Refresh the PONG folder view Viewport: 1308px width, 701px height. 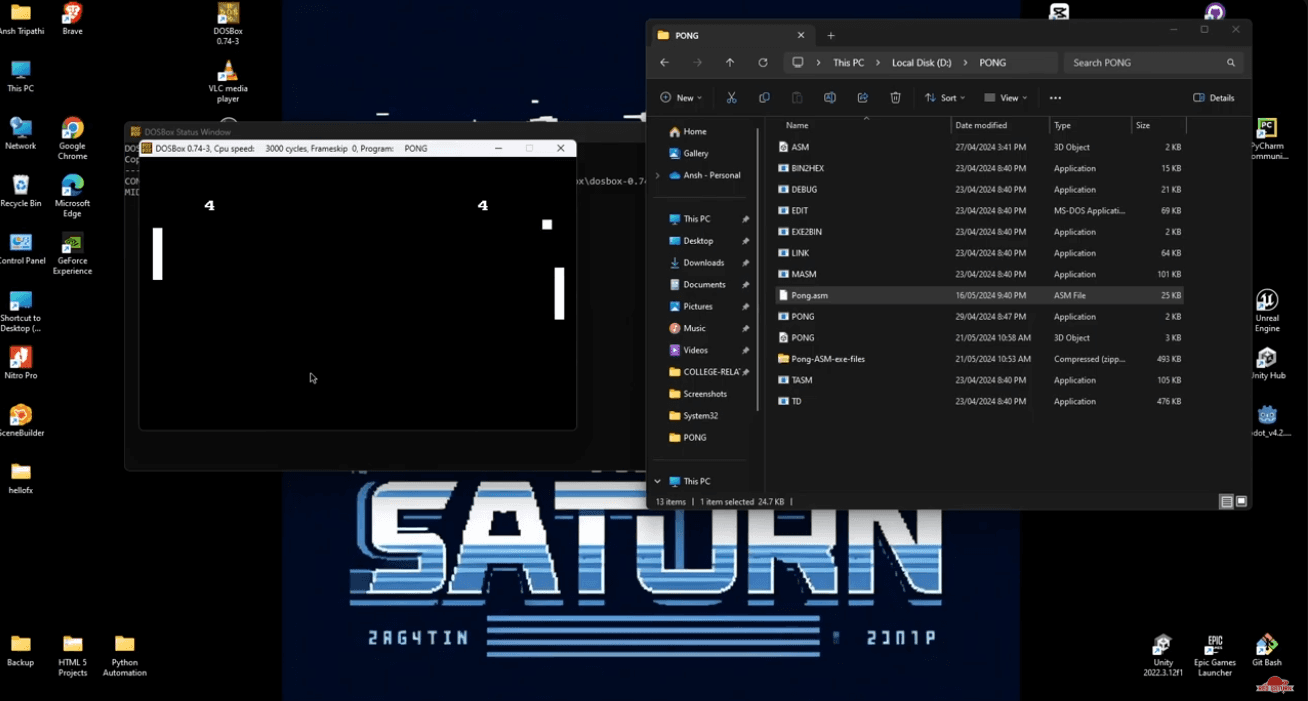763,63
